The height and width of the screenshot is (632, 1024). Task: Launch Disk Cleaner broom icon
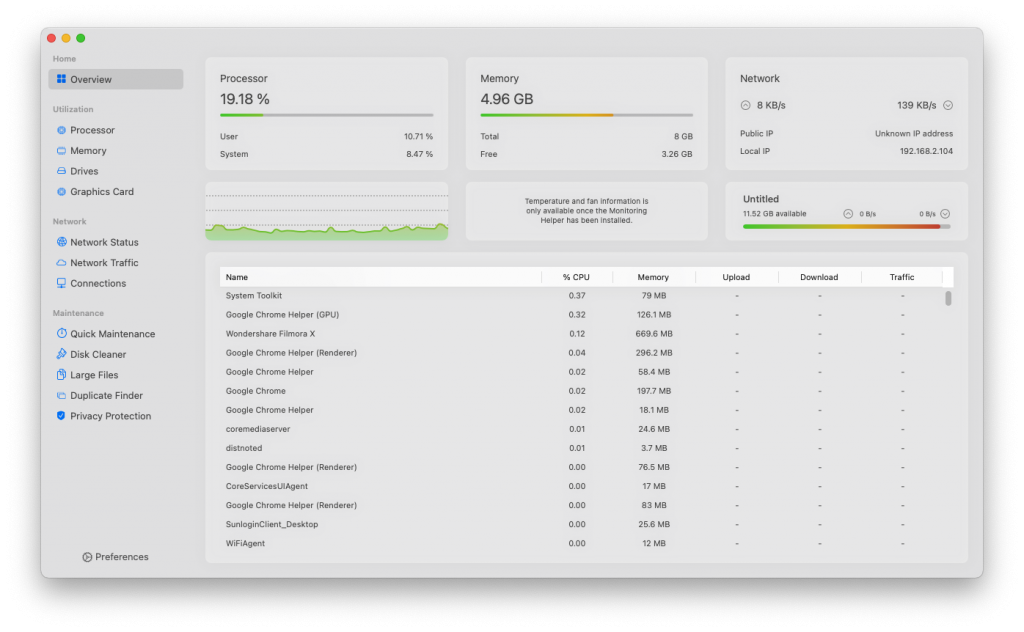[61, 354]
